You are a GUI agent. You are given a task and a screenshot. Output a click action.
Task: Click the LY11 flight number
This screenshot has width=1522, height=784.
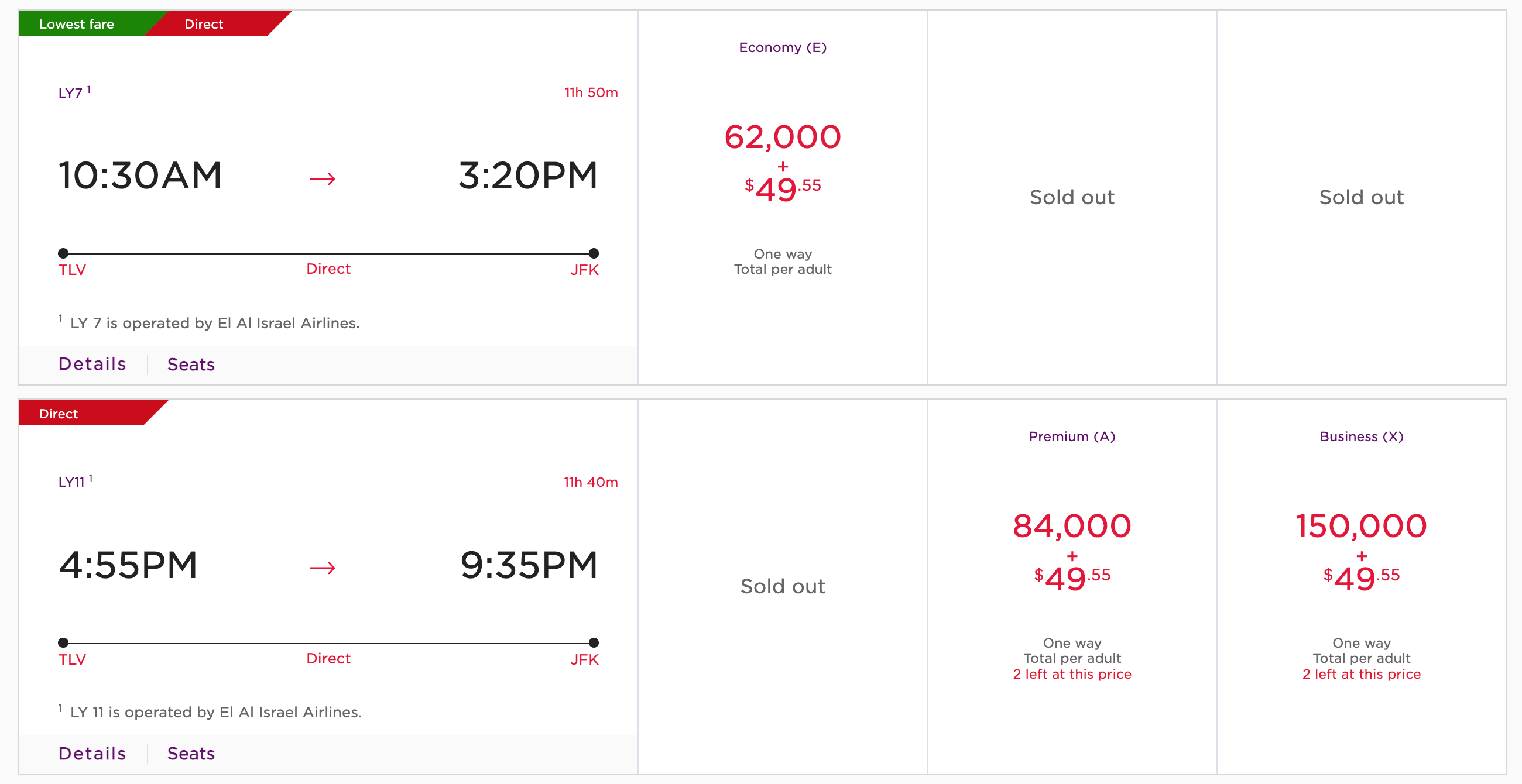(x=71, y=482)
